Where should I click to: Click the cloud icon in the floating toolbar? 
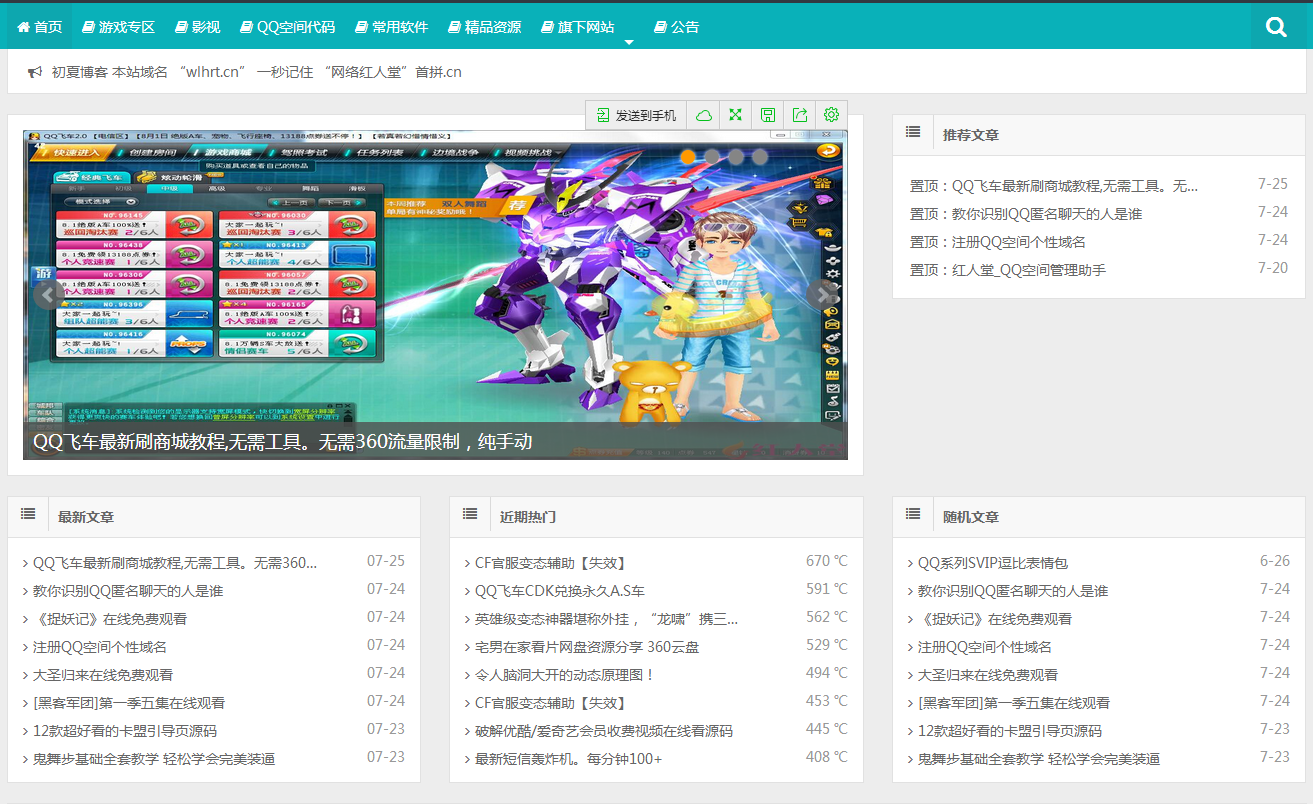[704, 115]
